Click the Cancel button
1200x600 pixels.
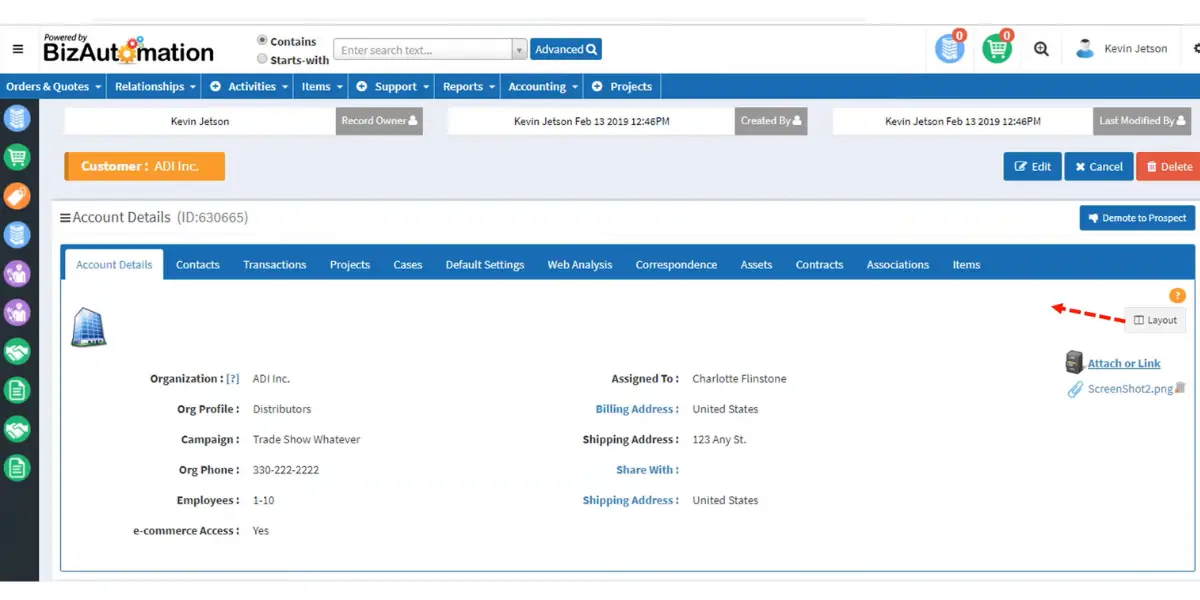pyautogui.click(x=1099, y=166)
